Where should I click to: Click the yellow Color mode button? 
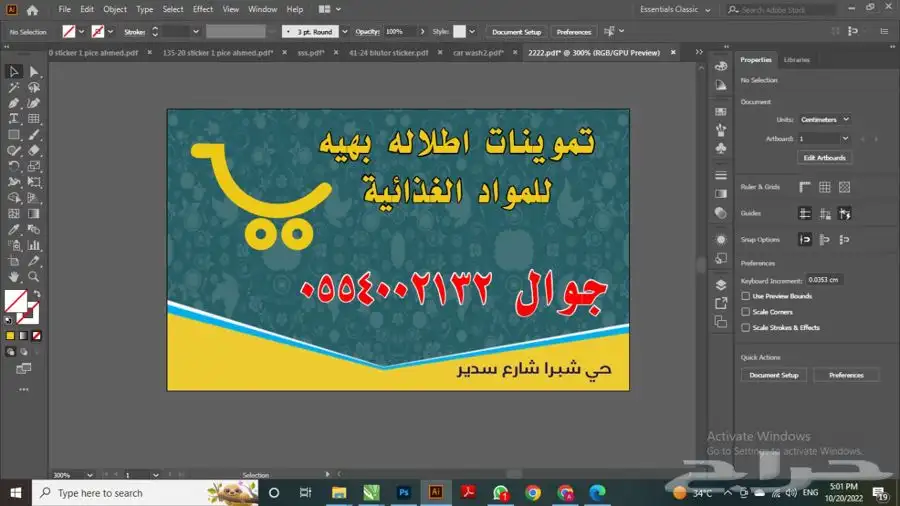click(x=10, y=336)
